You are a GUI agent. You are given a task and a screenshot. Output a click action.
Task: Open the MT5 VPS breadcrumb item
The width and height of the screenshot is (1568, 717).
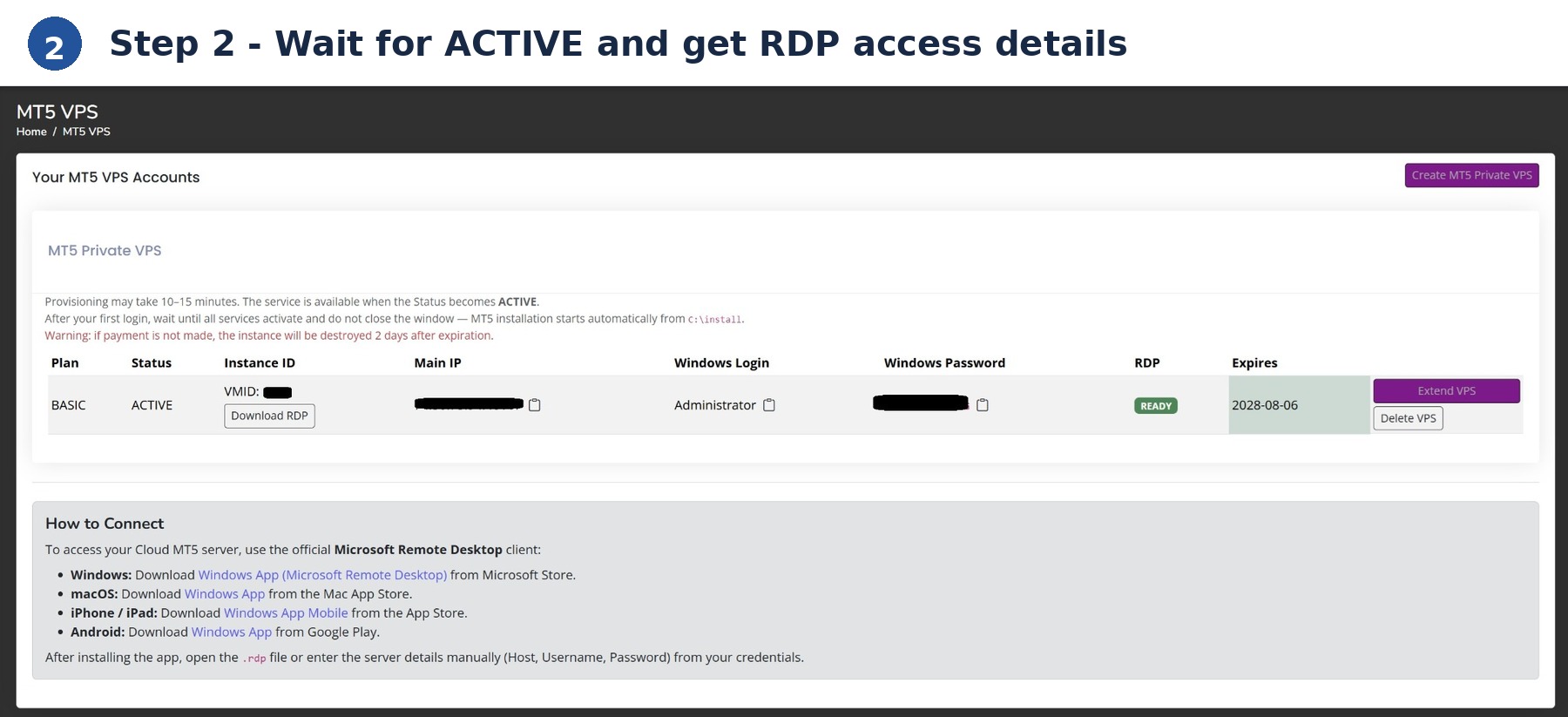[86, 132]
